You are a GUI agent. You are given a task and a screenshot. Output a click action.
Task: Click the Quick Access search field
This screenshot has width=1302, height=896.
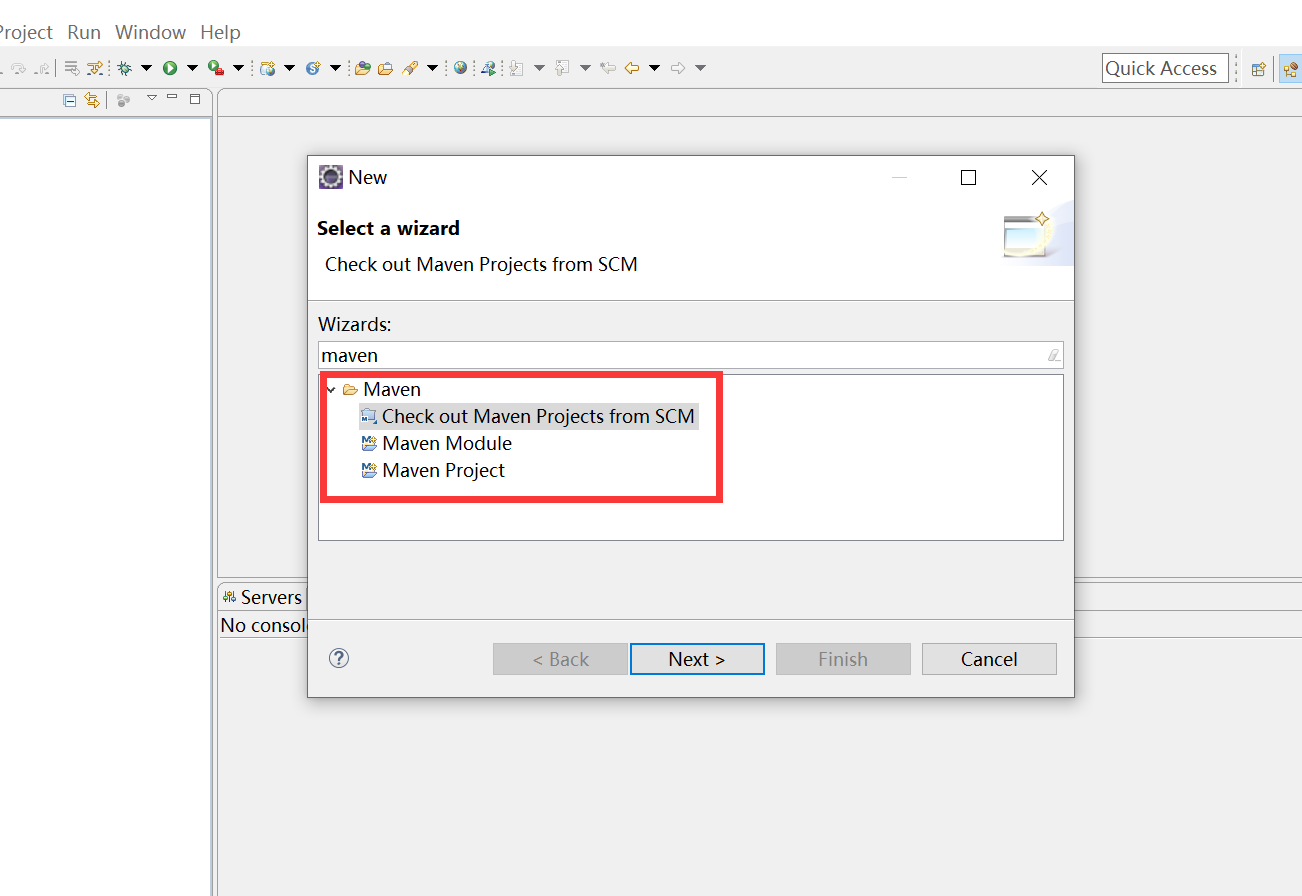tap(1165, 68)
